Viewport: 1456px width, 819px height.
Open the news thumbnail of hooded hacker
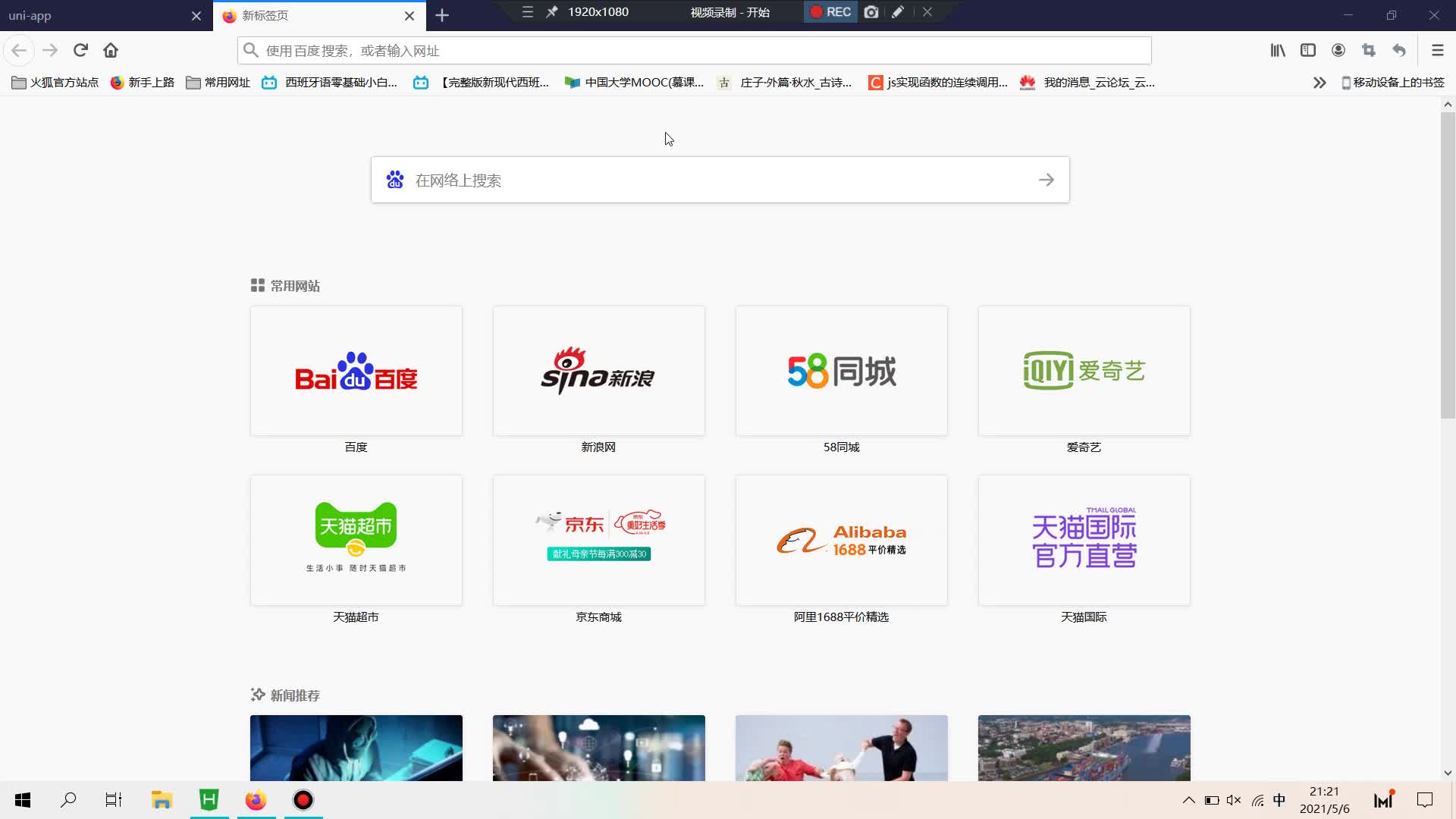click(356, 748)
